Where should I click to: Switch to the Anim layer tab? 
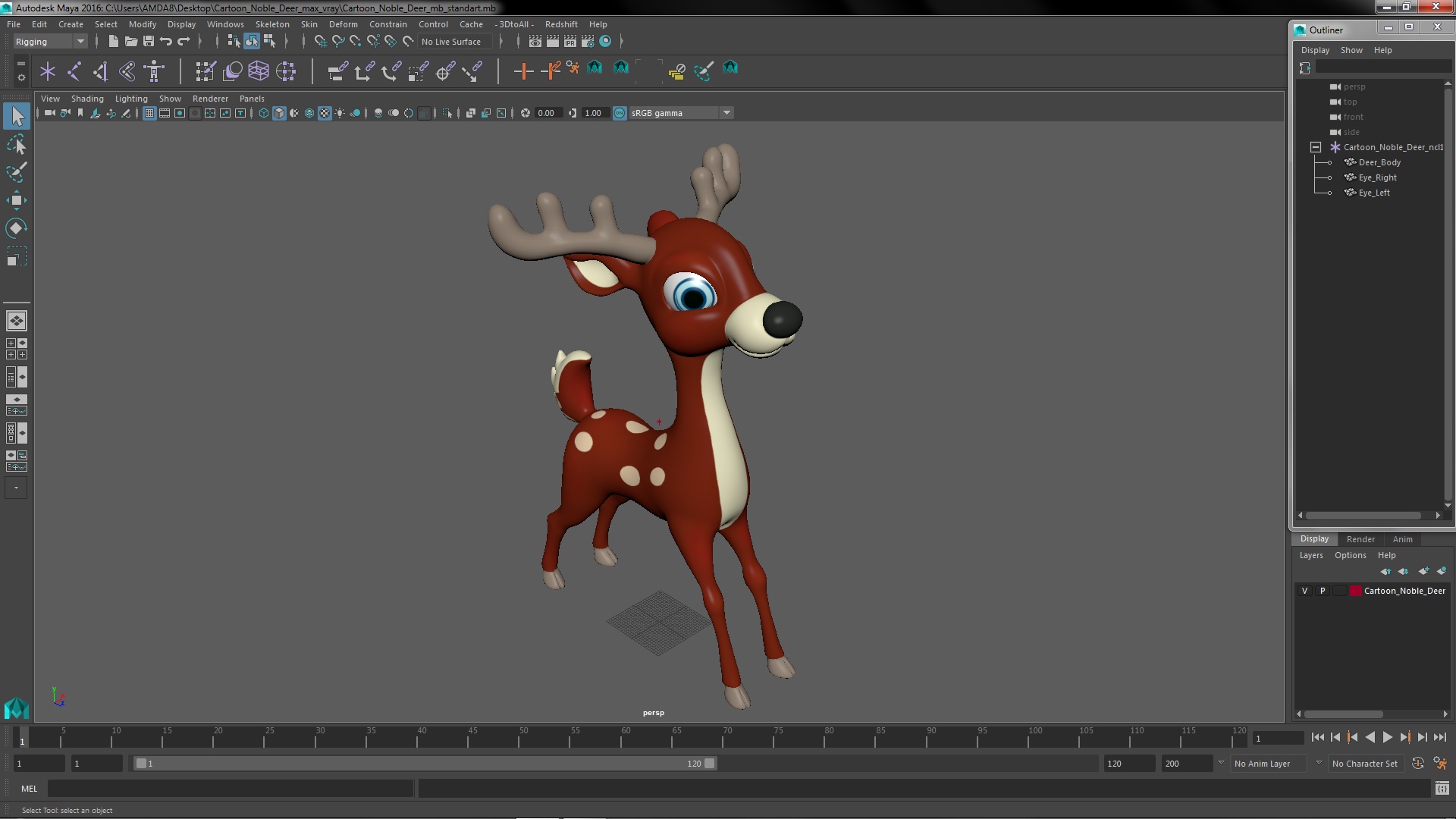(1402, 539)
